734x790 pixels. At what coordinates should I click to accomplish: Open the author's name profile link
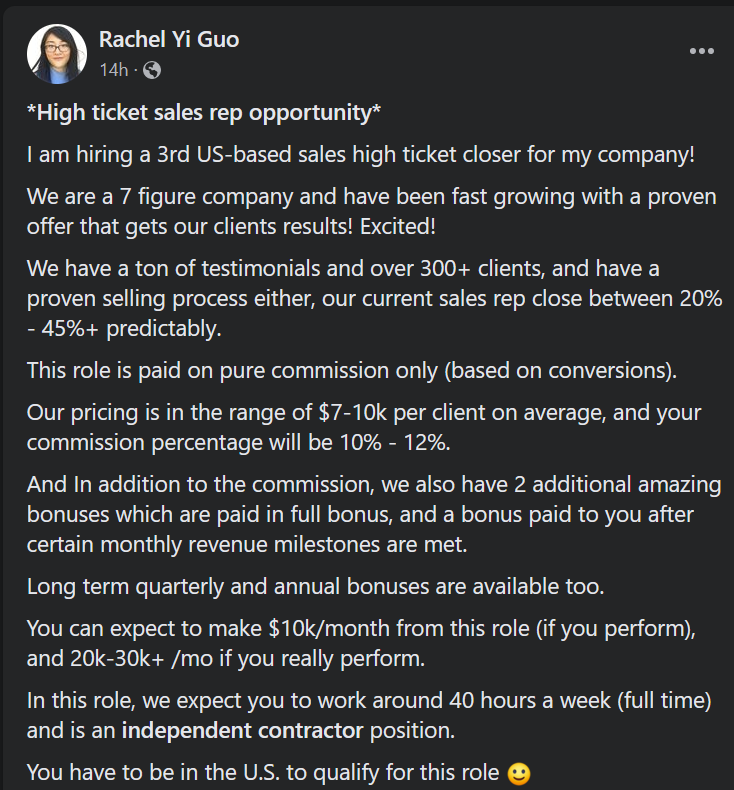point(169,40)
